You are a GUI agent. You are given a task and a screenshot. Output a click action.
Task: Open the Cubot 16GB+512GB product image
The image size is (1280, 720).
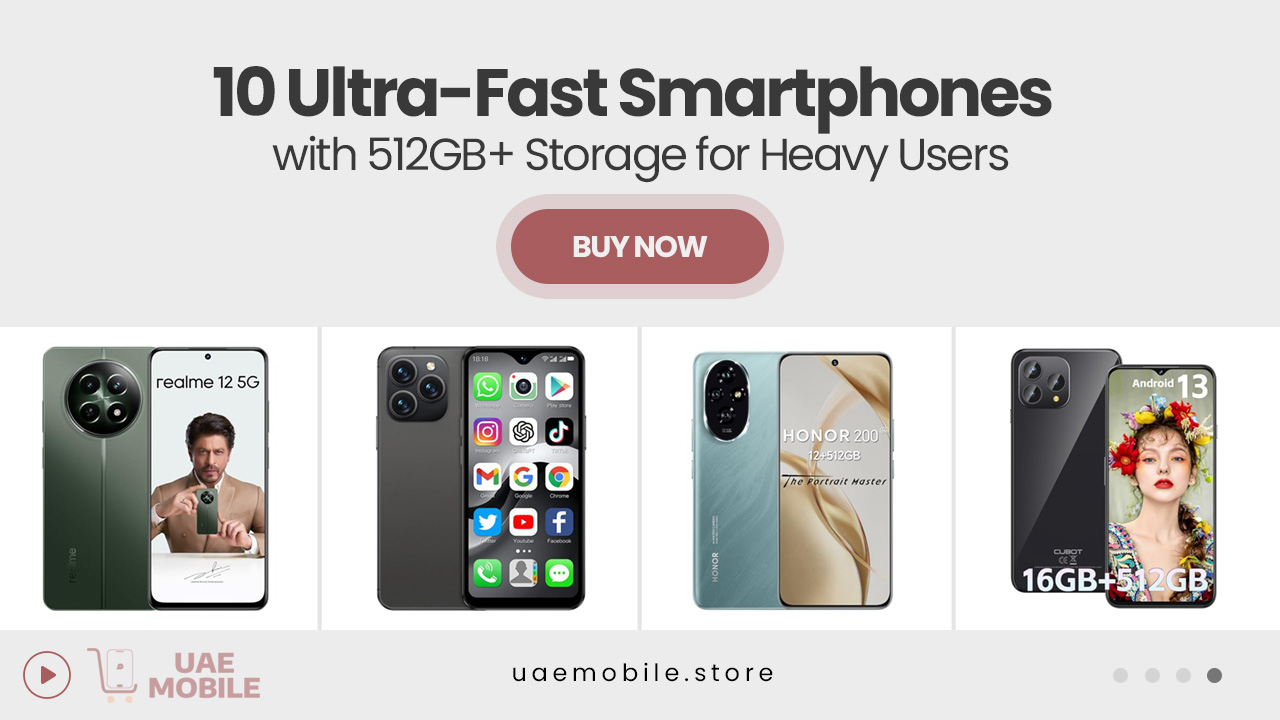pos(1114,478)
